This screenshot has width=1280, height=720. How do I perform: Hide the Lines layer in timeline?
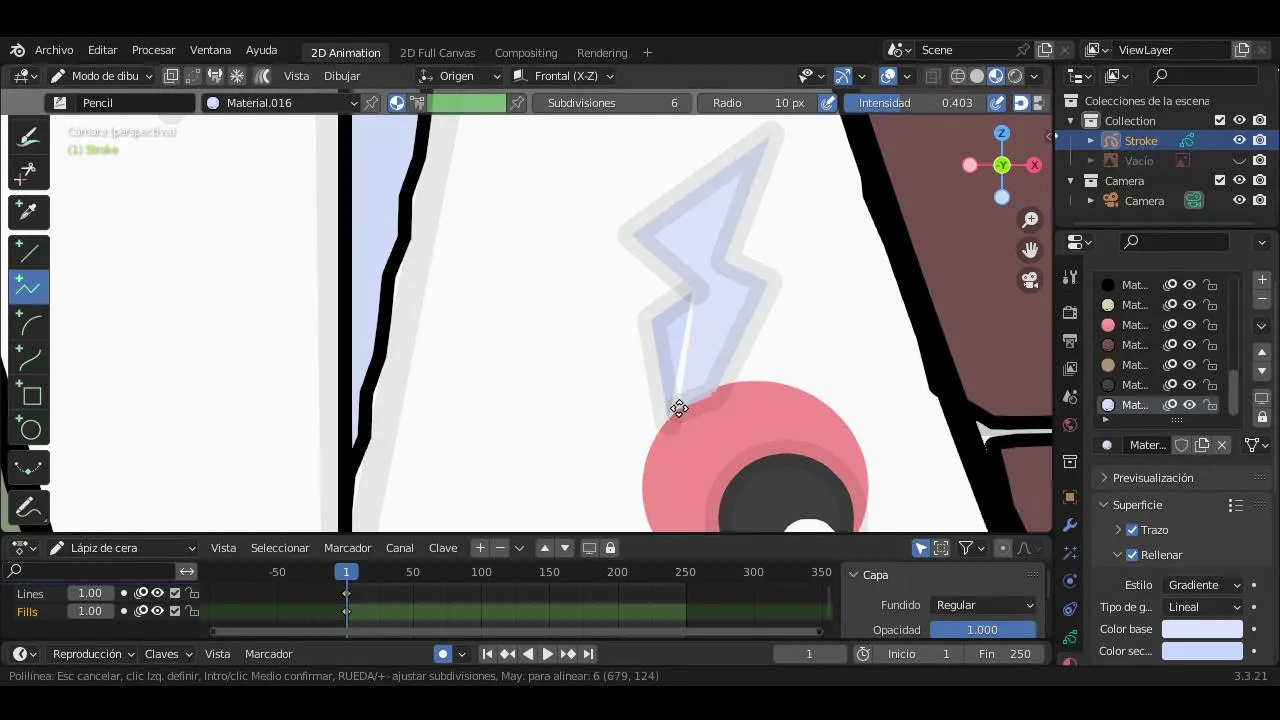coord(158,593)
